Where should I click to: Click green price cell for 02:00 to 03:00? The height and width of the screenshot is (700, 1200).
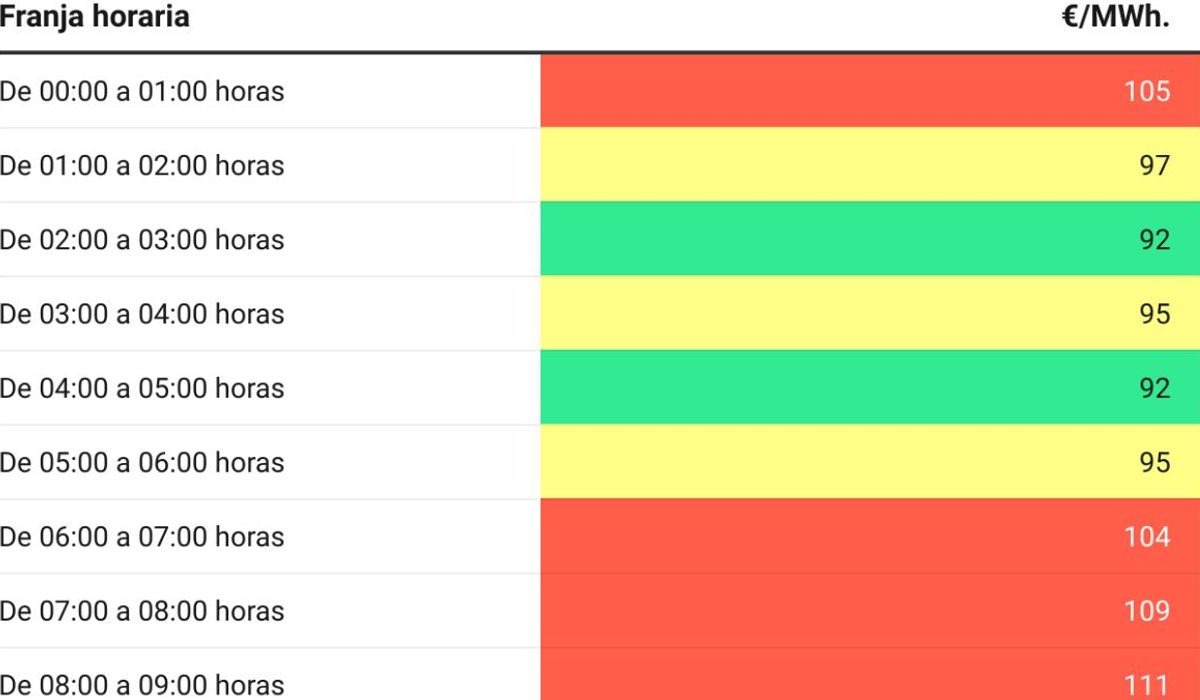(x=870, y=239)
